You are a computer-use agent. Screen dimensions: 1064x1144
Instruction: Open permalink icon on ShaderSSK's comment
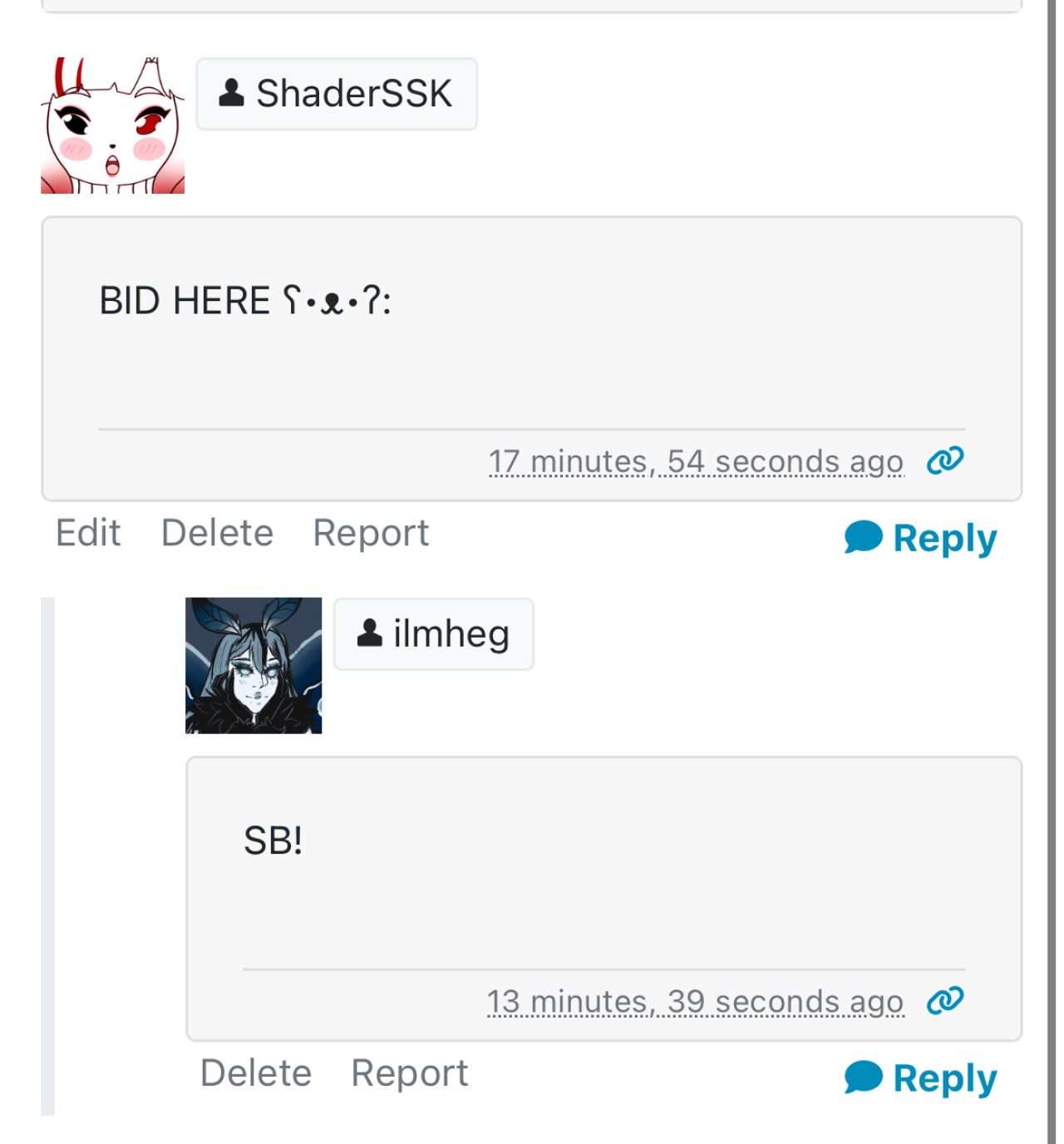(x=945, y=460)
